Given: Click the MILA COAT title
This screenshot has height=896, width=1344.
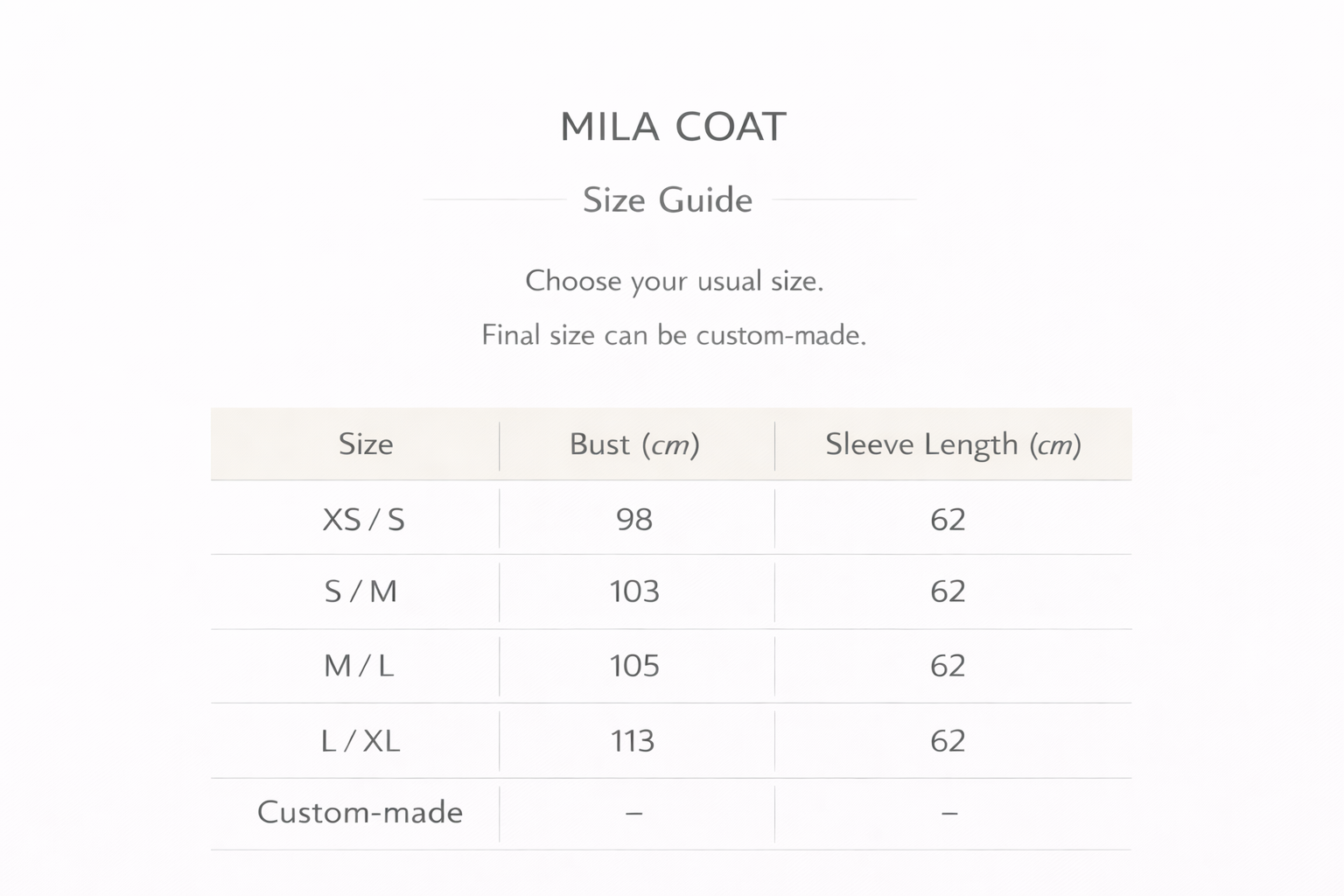Looking at the screenshot, I should click(673, 127).
